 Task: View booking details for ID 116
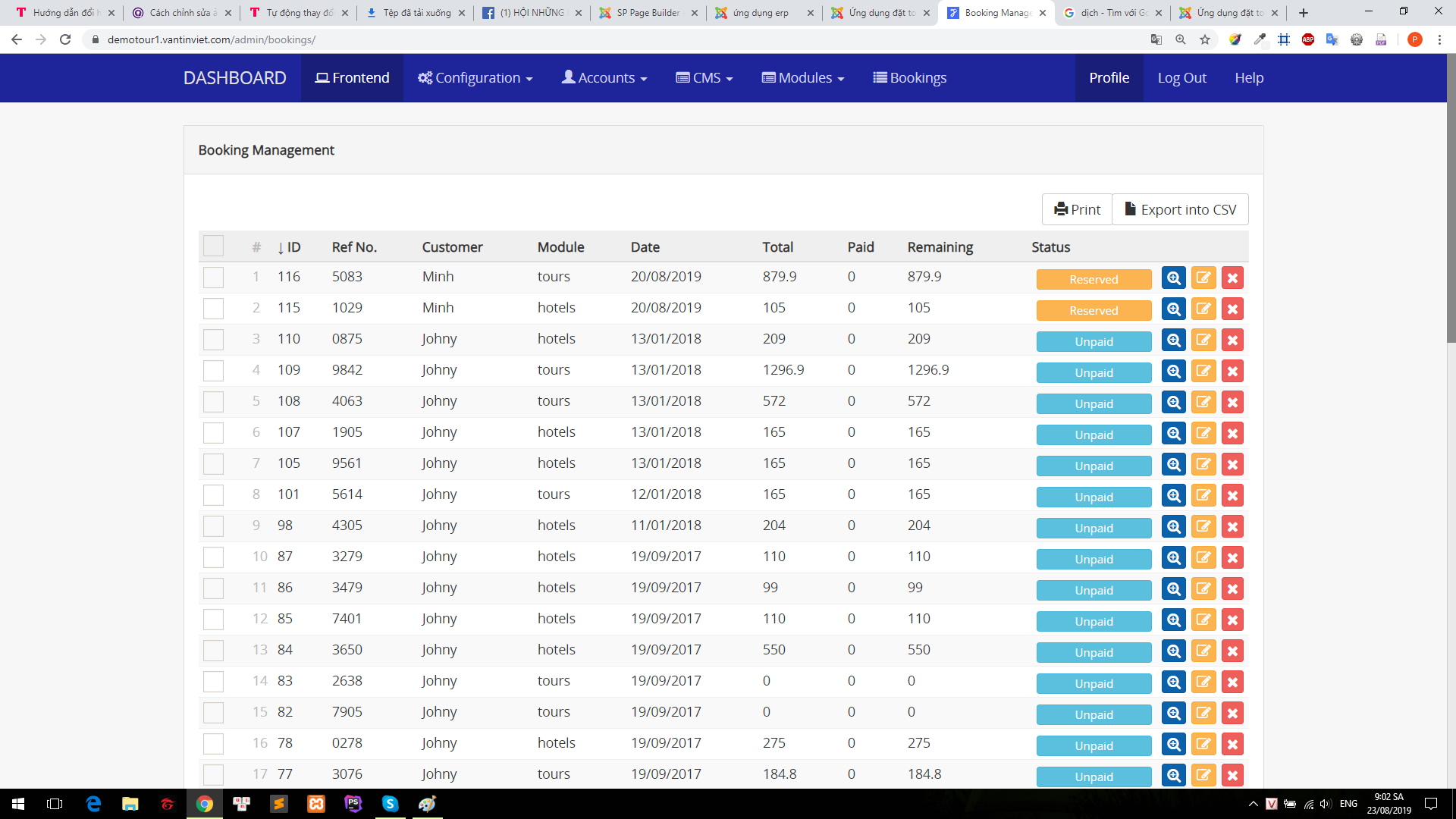(1174, 278)
